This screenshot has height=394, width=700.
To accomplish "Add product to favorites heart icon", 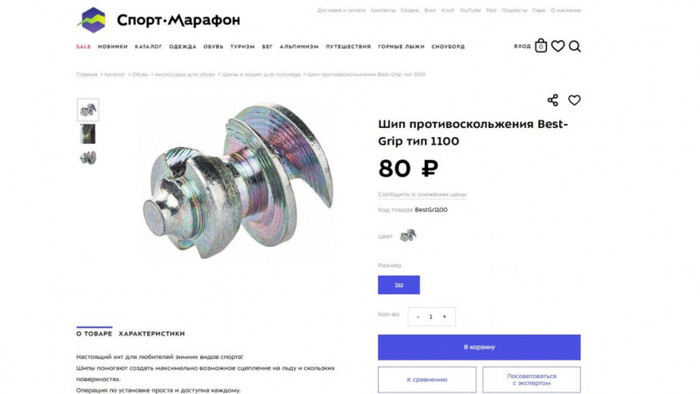I will pyautogui.click(x=574, y=100).
